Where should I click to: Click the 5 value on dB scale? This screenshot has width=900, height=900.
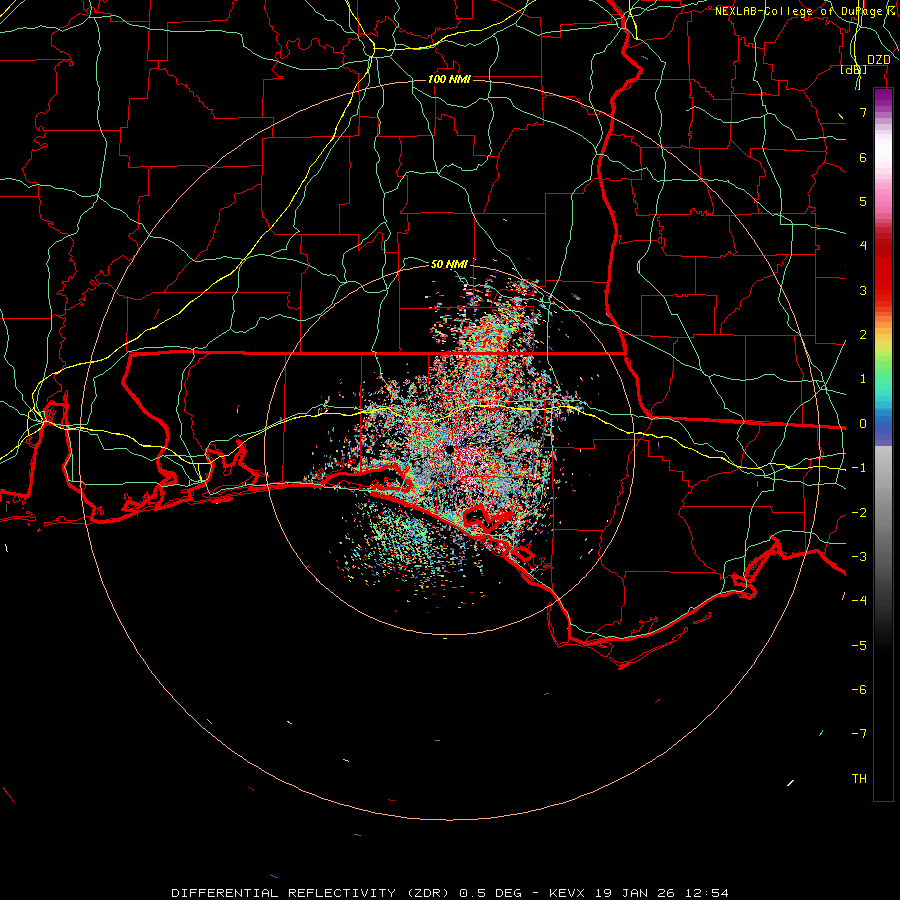point(863,201)
